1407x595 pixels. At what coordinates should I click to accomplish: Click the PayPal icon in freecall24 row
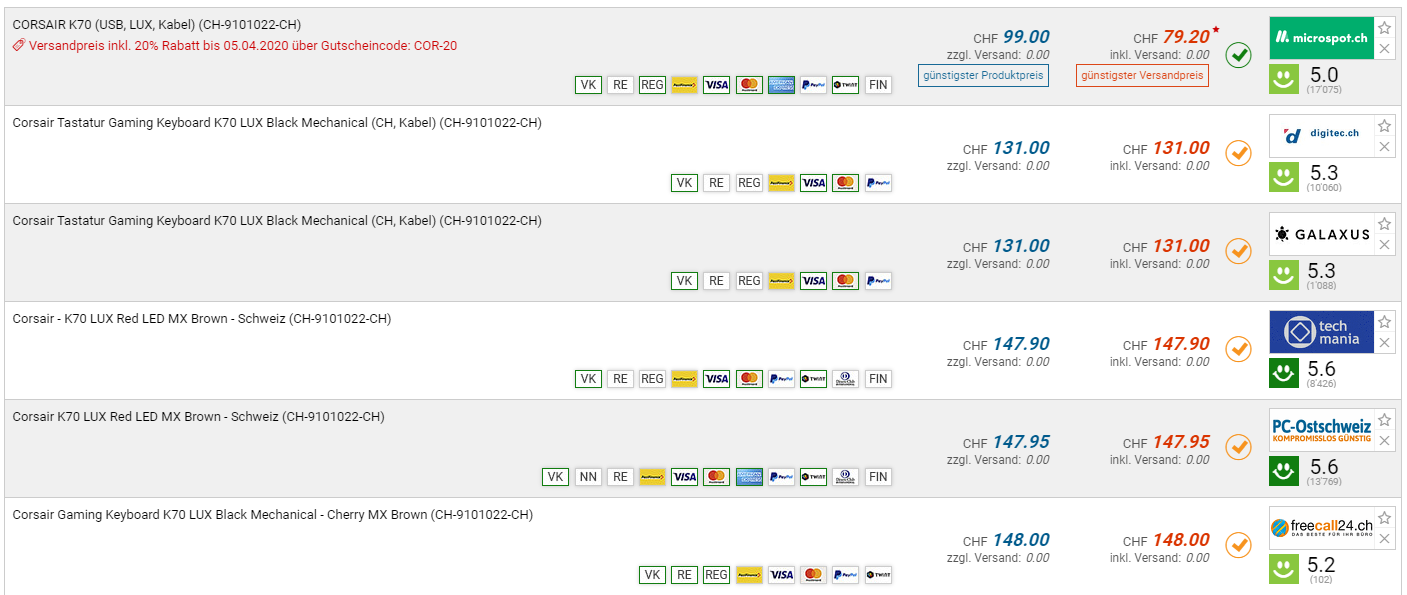click(845, 575)
